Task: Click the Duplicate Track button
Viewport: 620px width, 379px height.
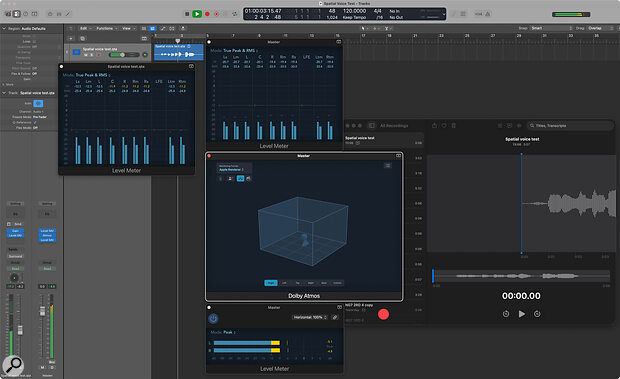Action: (82, 38)
